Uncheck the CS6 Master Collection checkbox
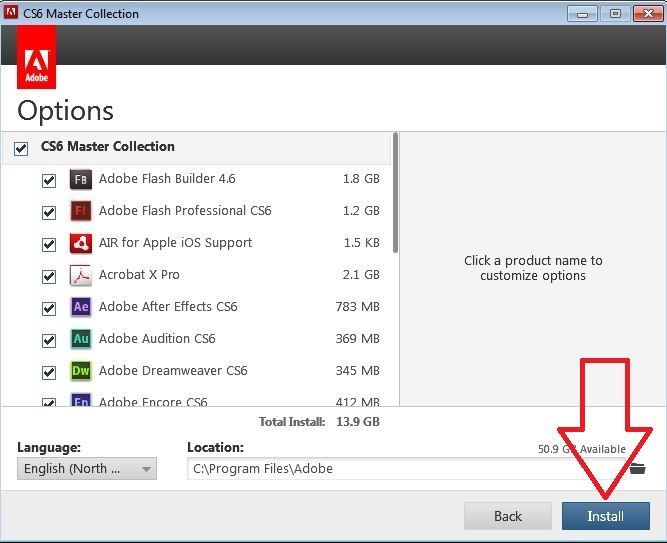Image resolution: width=667 pixels, height=543 pixels. click(21, 149)
